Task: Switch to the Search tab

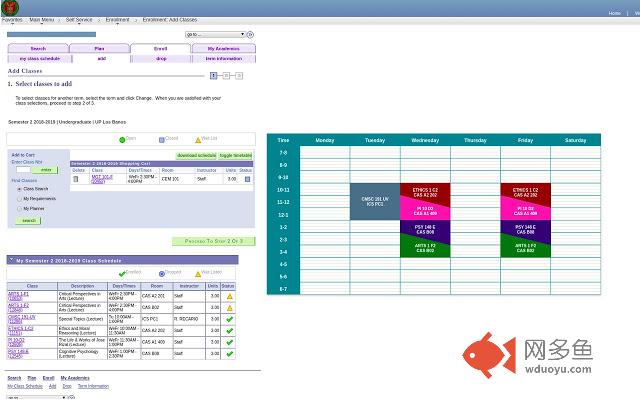Action: 38,49
